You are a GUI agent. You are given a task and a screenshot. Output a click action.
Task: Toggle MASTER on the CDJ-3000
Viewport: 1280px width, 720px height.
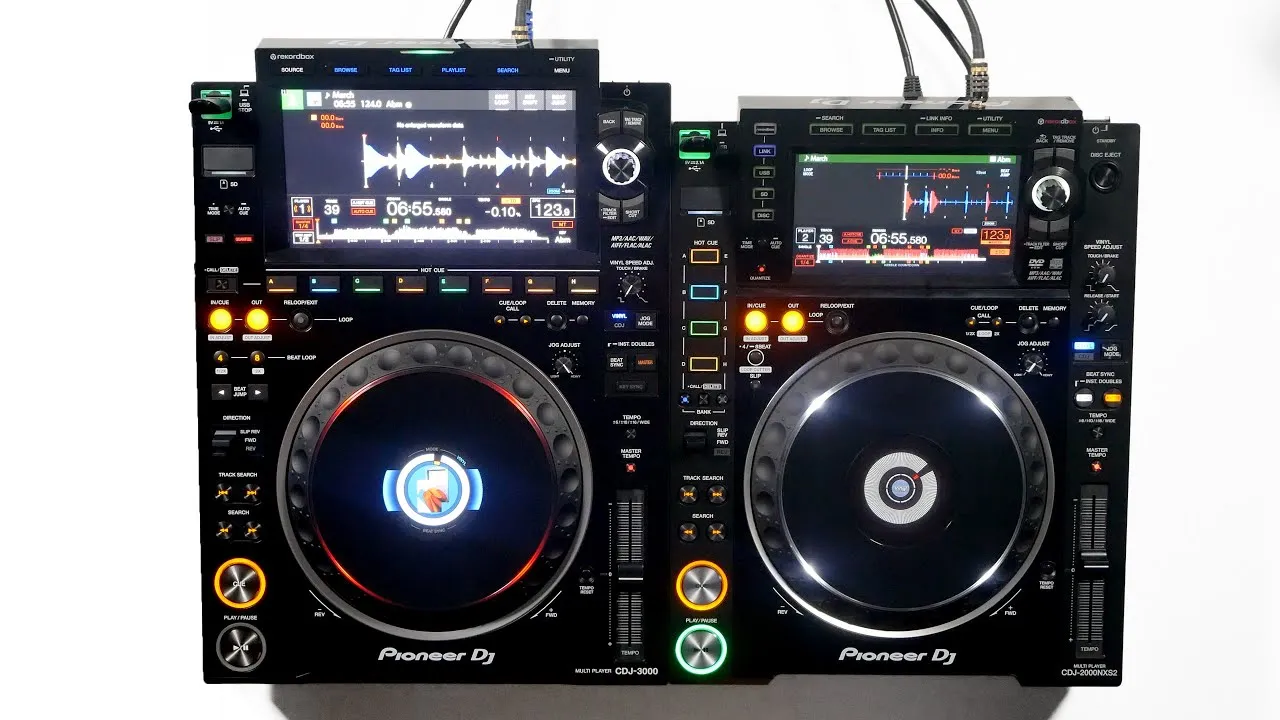coord(645,362)
